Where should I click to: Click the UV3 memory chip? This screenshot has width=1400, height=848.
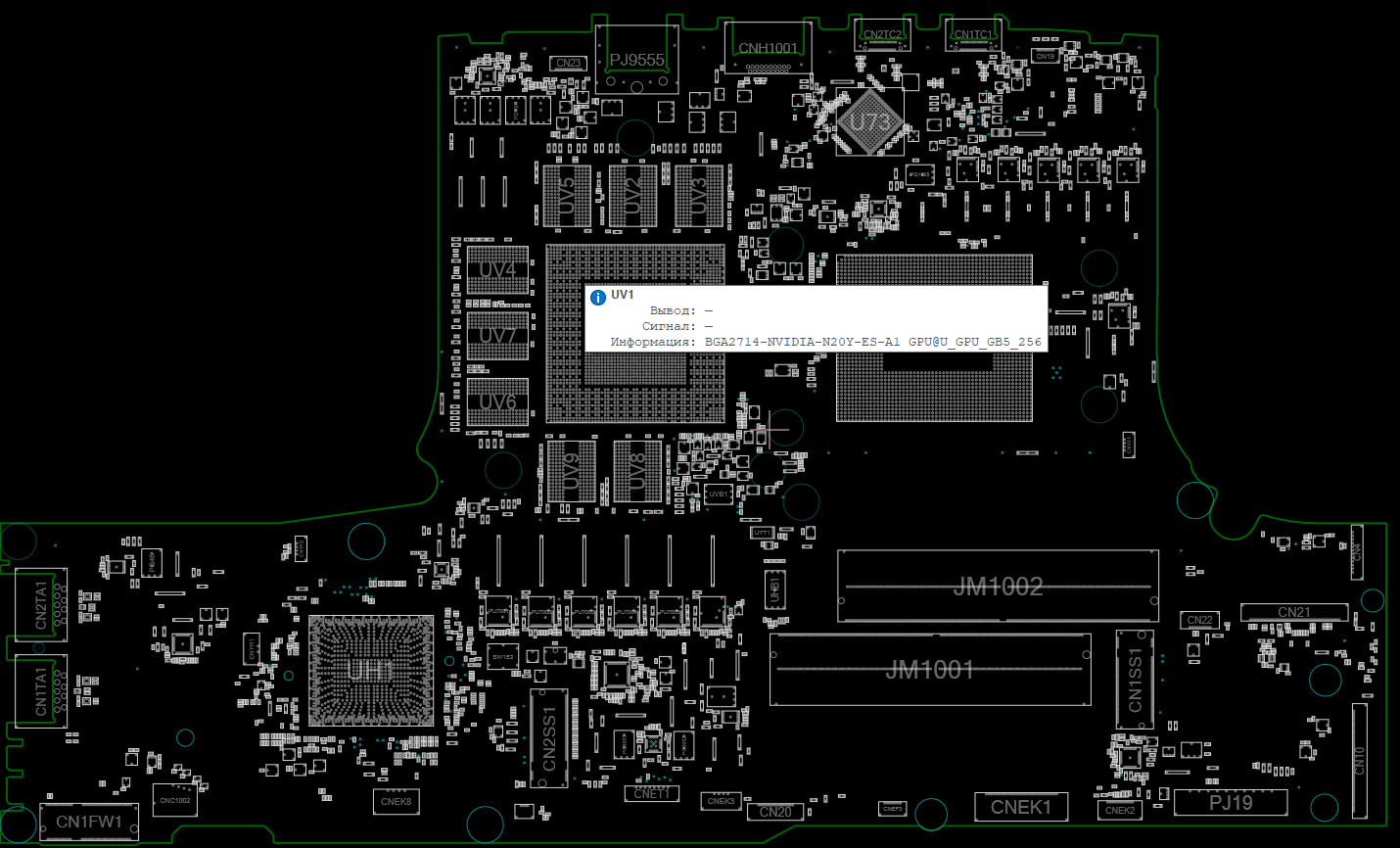tap(698, 196)
